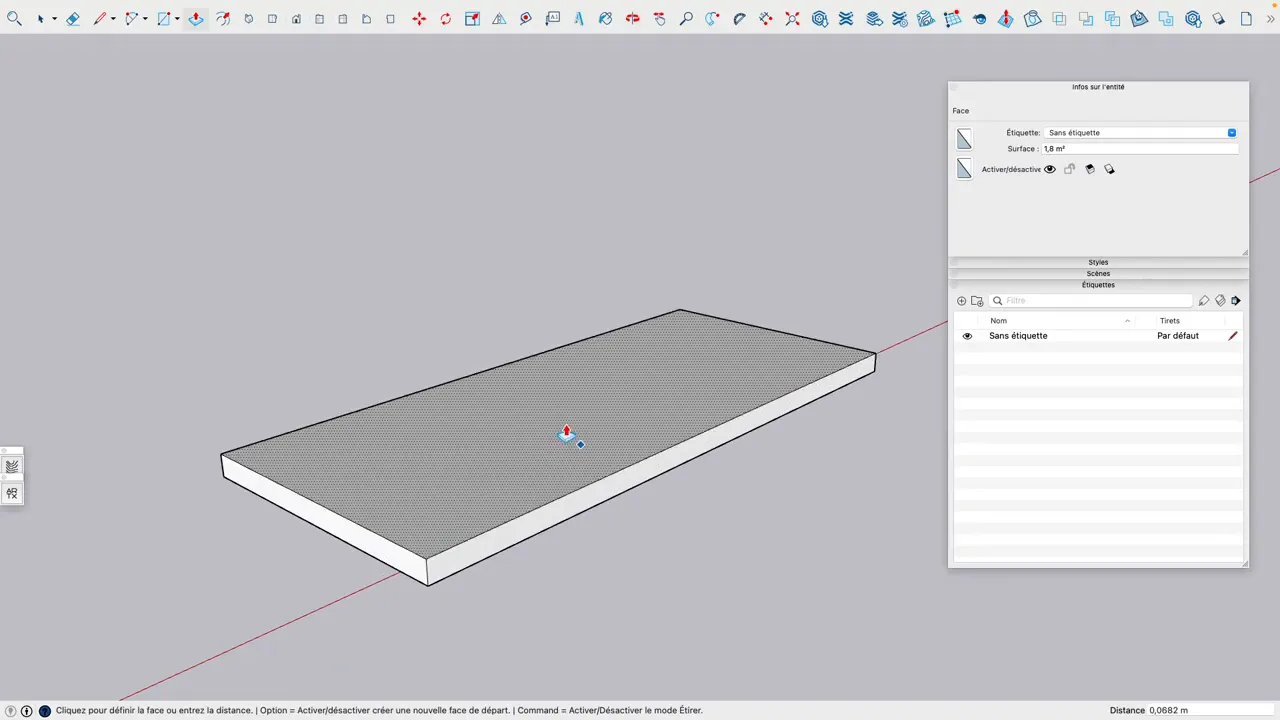The width and height of the screenshot is (1280, 720).
Task: Activate the Zoom magnifier tool
Action: tap(686, 18)
